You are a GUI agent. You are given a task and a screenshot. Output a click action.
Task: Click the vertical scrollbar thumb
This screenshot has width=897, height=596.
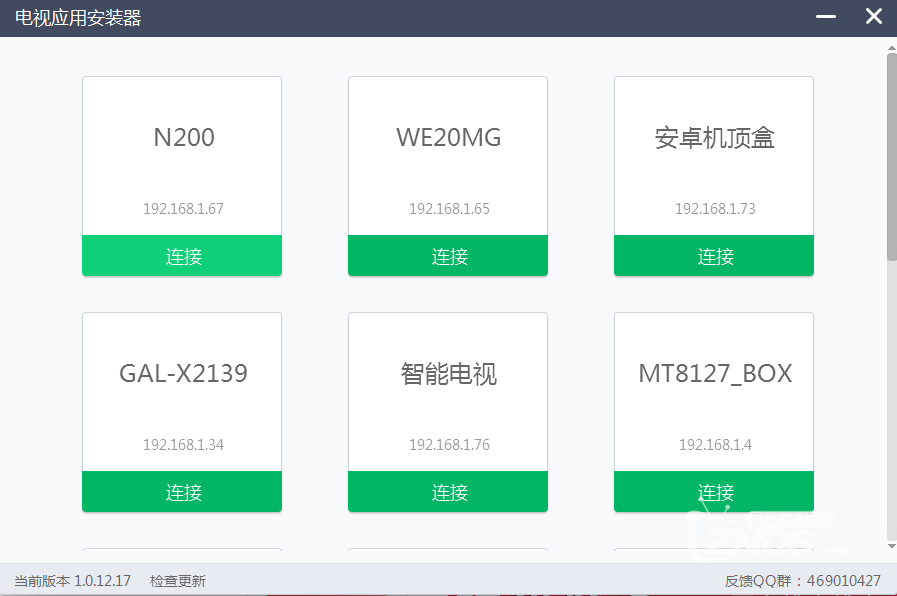click(x=891, y=157)
